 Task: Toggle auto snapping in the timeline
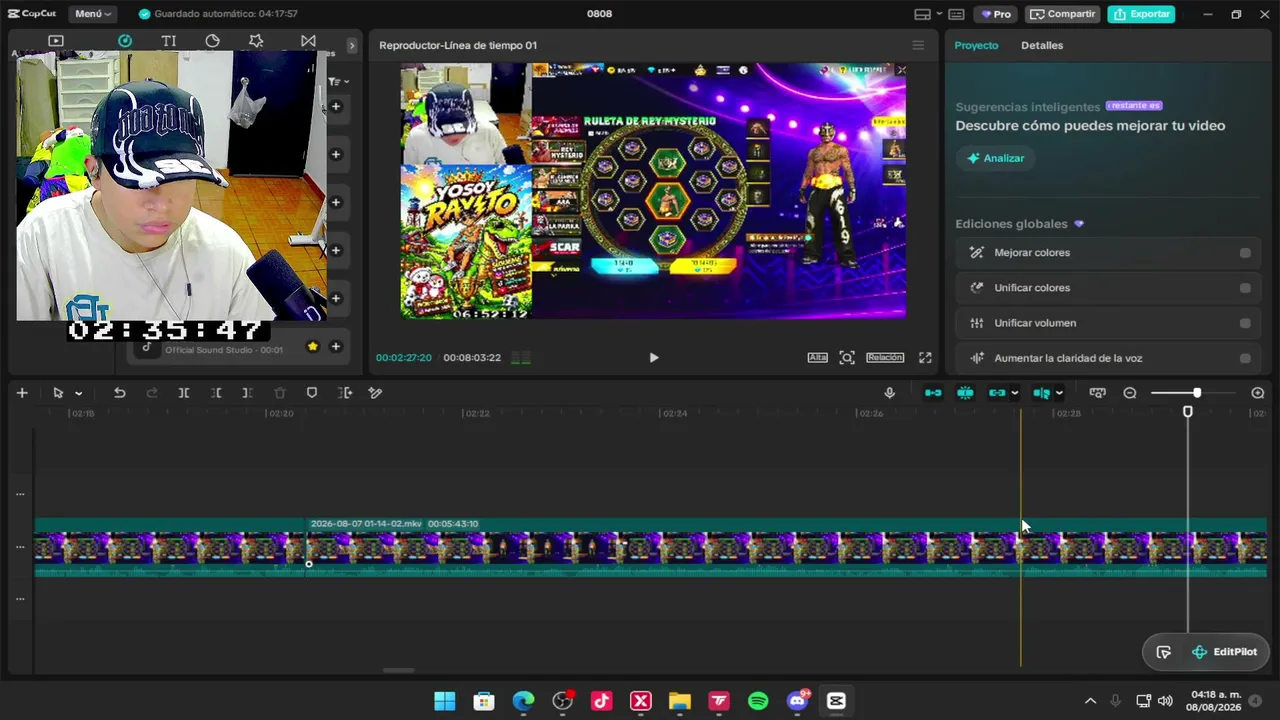coord(965,393)
